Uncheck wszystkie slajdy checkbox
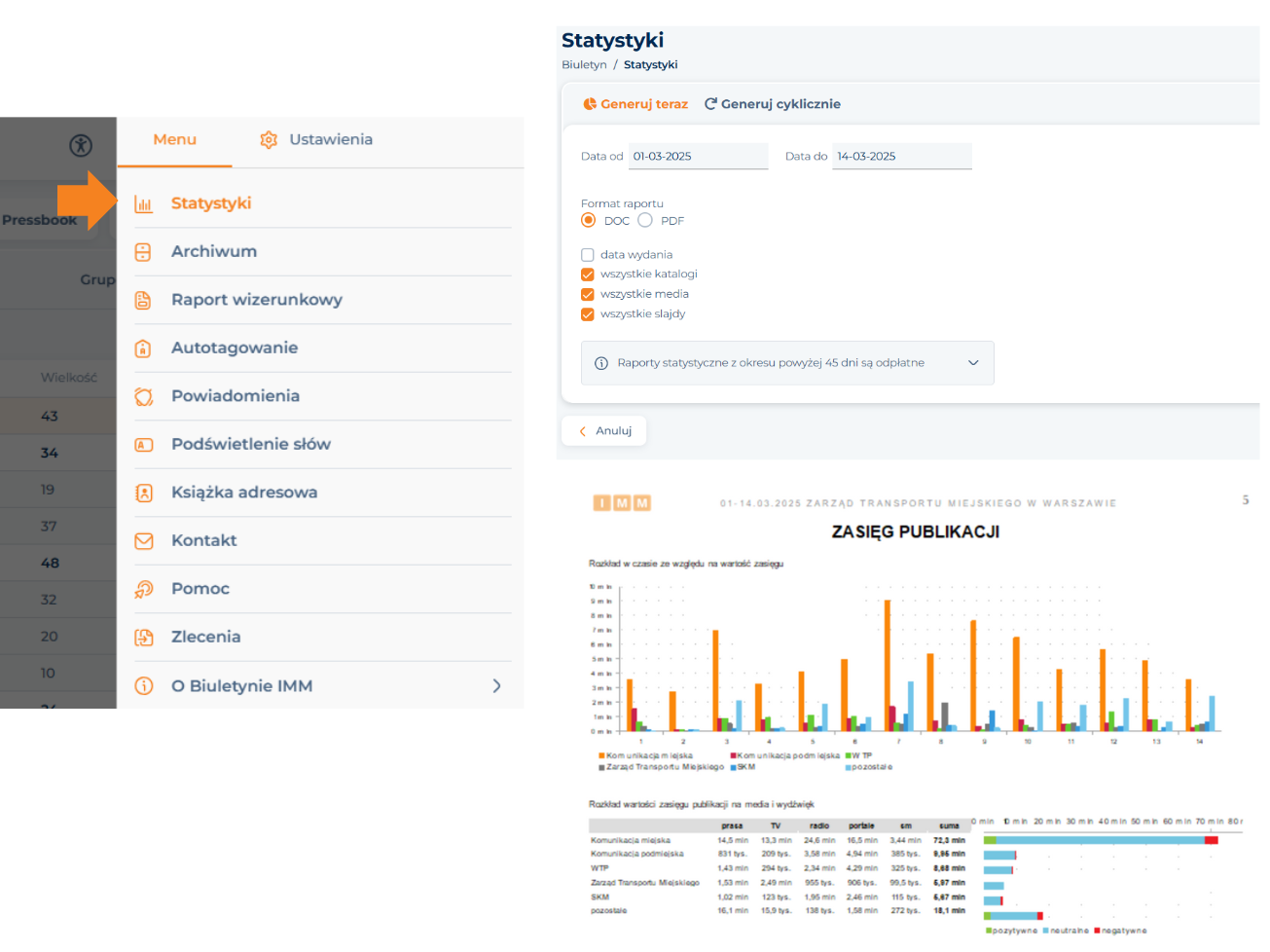 (588, 314)
